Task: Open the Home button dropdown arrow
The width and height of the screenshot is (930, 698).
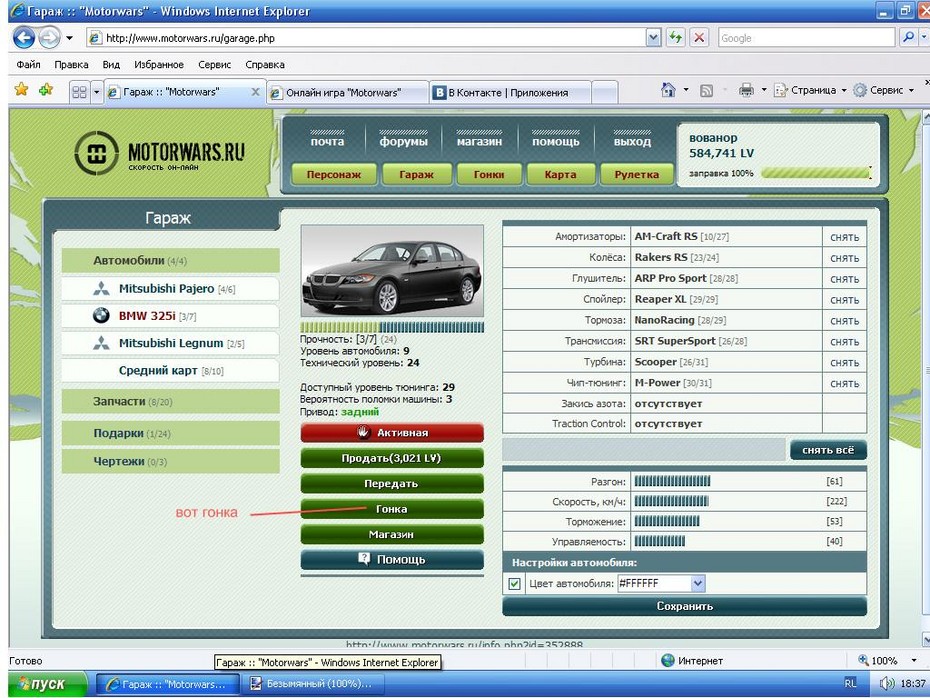Action: pos(686,90)
